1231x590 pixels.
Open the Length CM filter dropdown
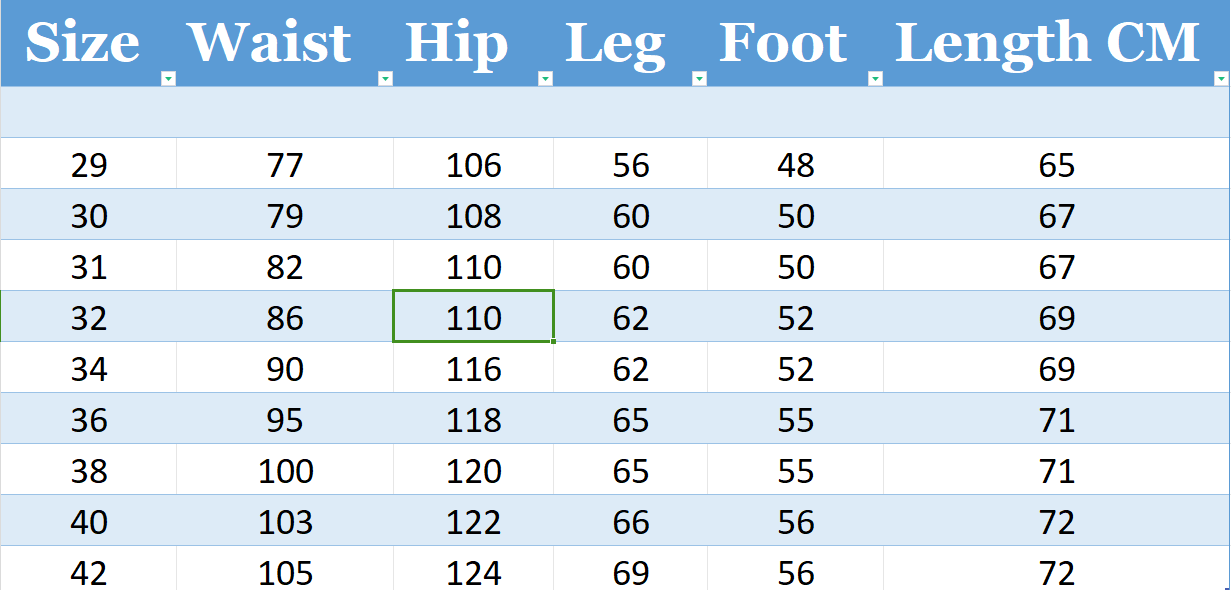click(1220, 79)
